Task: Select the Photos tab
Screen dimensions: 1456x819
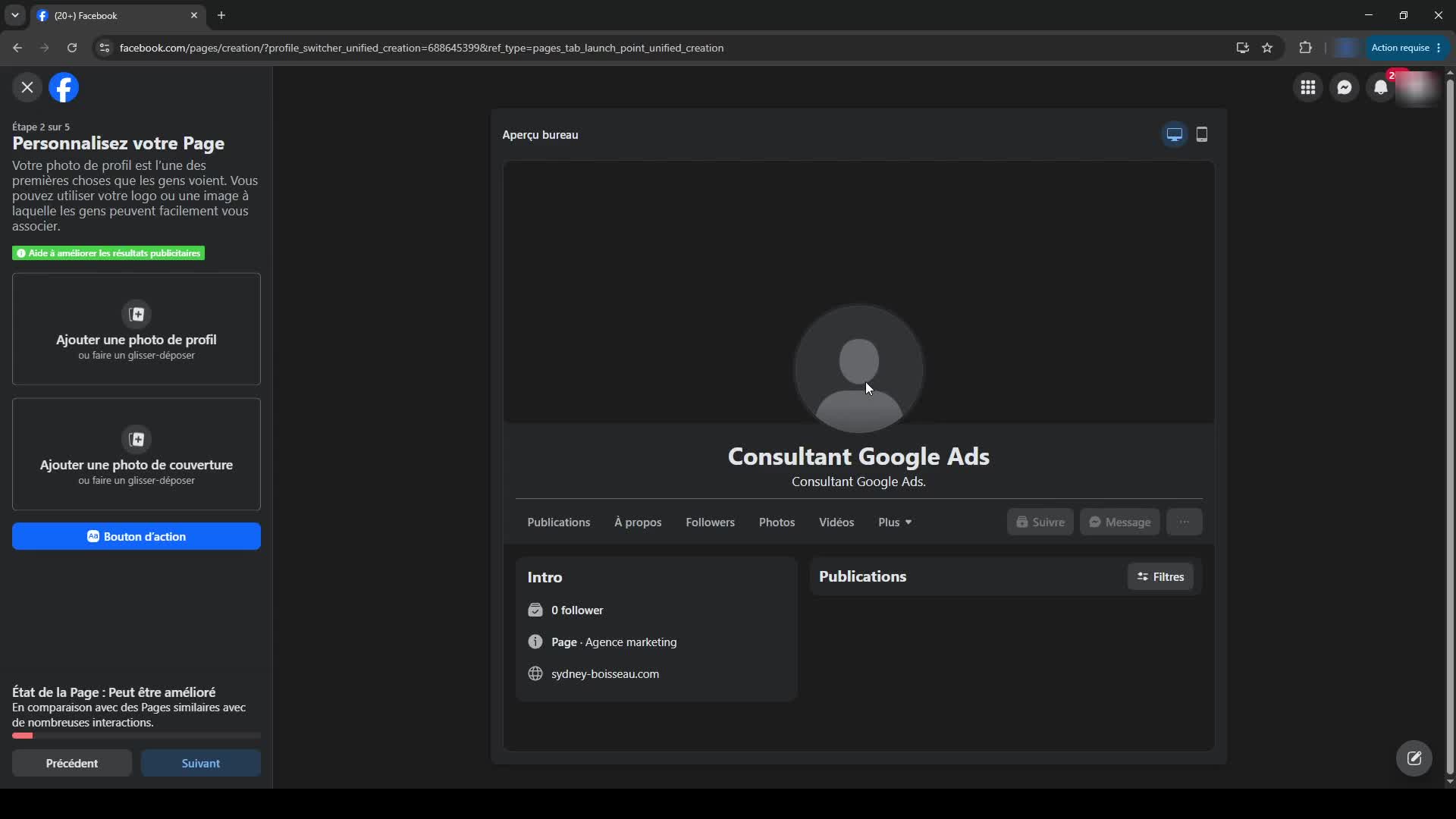Action: (777, 522)
